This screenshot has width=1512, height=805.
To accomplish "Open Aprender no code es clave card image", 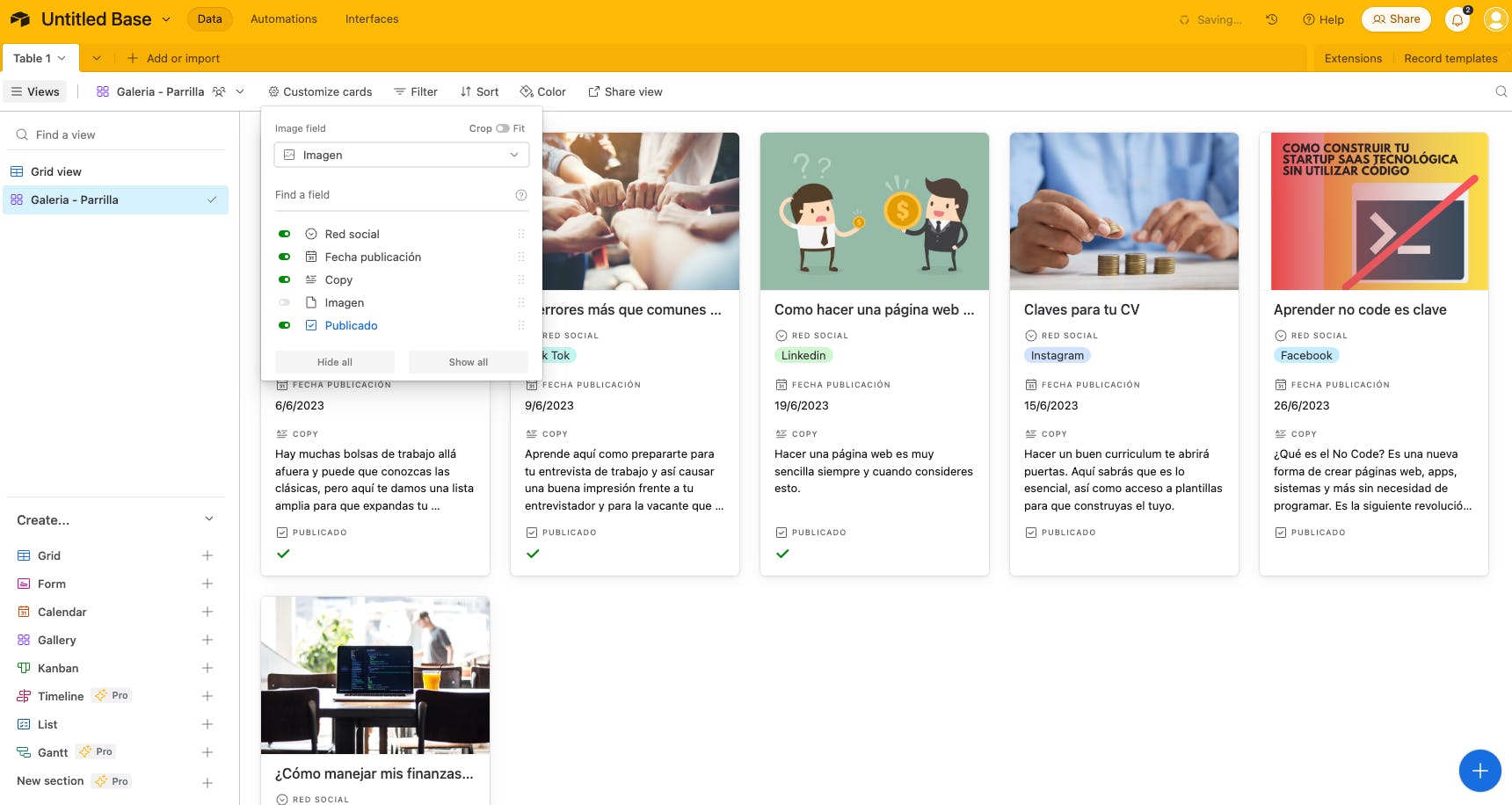I will pyautogui.click(x=1374, y=211).
